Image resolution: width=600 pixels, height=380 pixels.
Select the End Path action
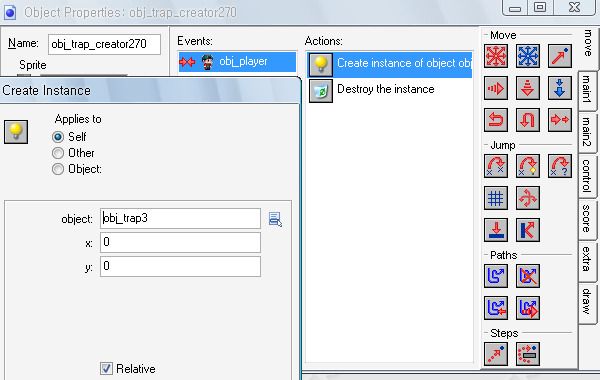[528, 276]
